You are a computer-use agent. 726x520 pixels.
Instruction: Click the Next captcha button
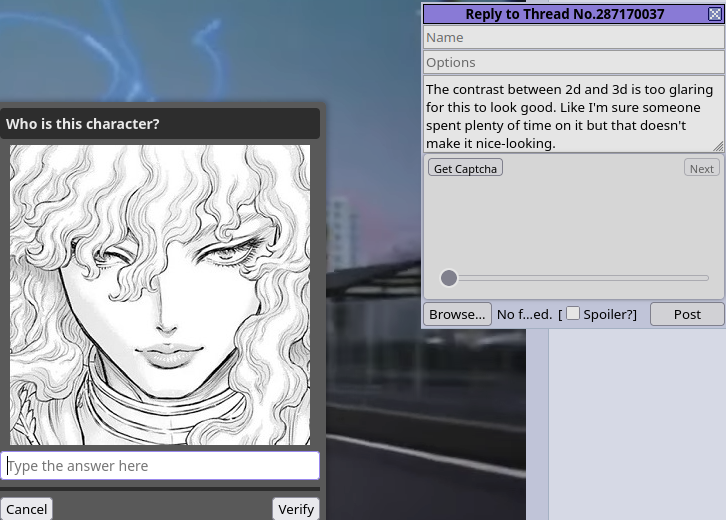[702, 168]
